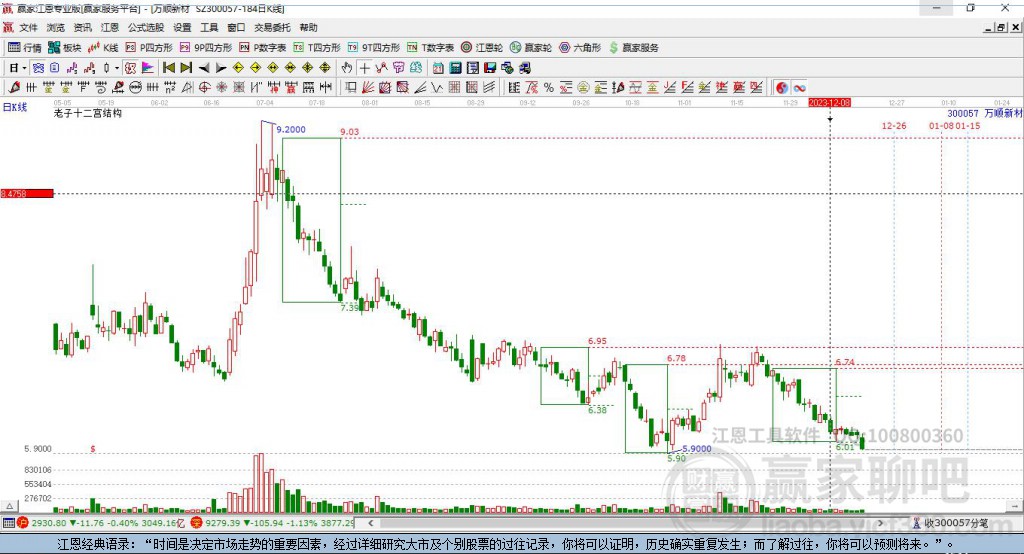1024x554 pixels.
Task: Click the 300057 万顺新材 stock name
Action: [984, 113]
